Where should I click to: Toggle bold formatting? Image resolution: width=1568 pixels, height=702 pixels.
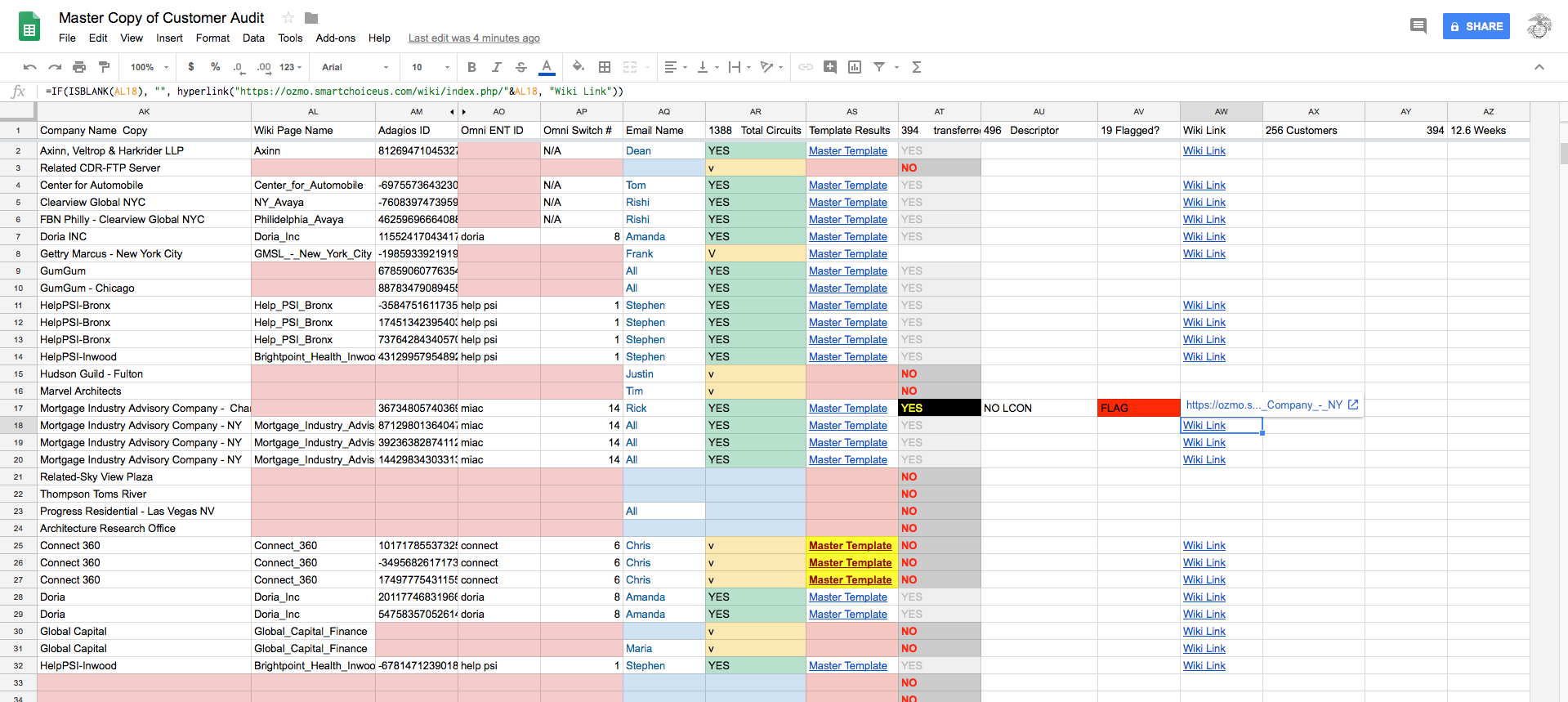click(x=471, y=67)
